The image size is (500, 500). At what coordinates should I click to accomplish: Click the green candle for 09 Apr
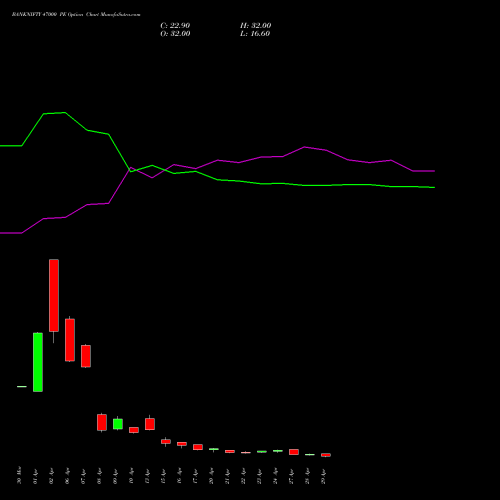(x=118, y=424)
